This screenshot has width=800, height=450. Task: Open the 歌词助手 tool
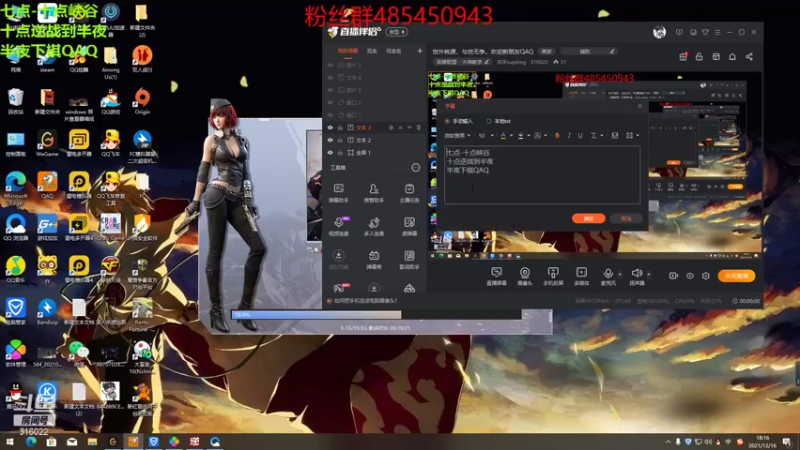pyautogui.click(x=409, y=259)
